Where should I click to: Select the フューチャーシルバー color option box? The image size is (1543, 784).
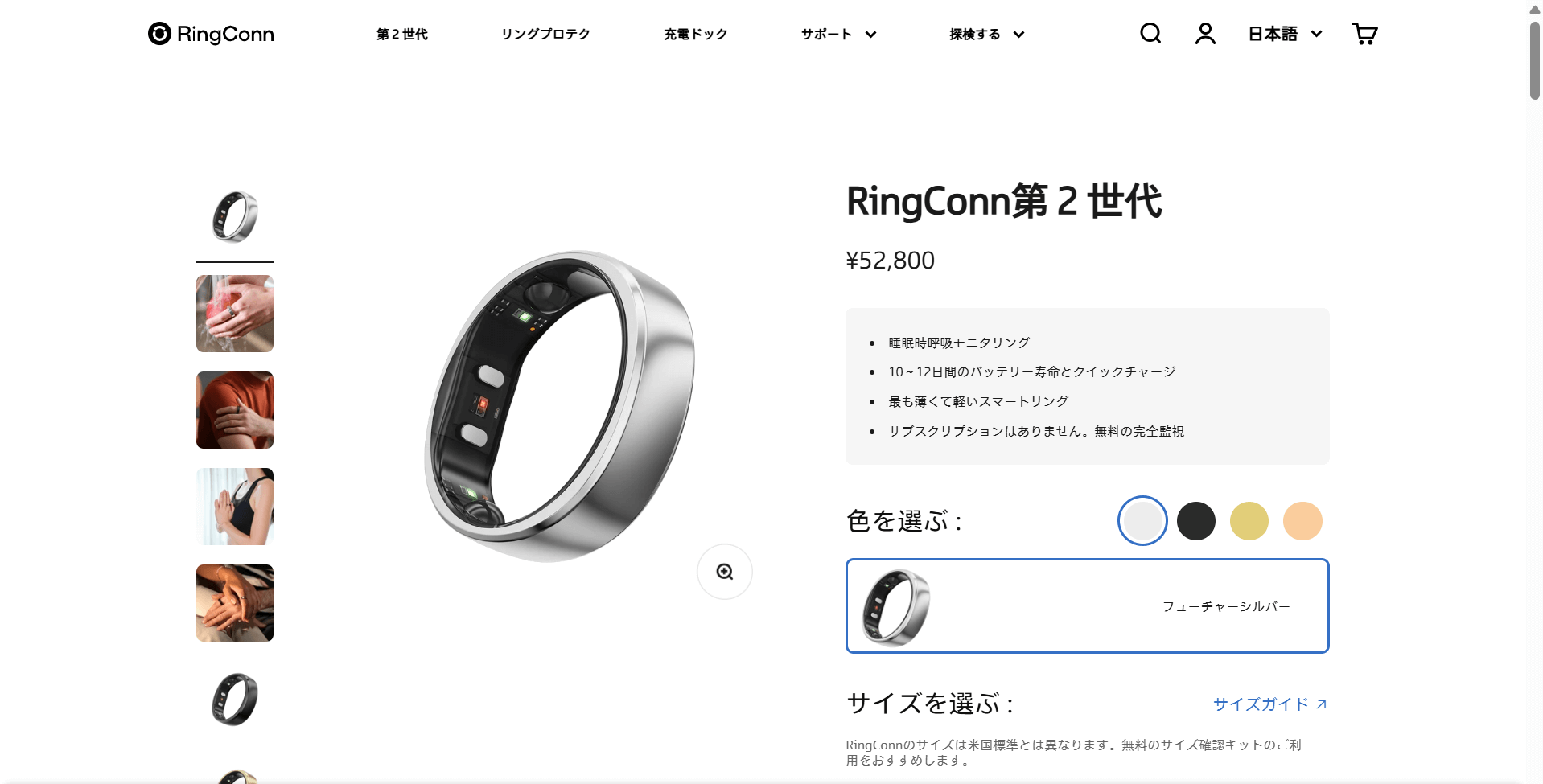1088,606
